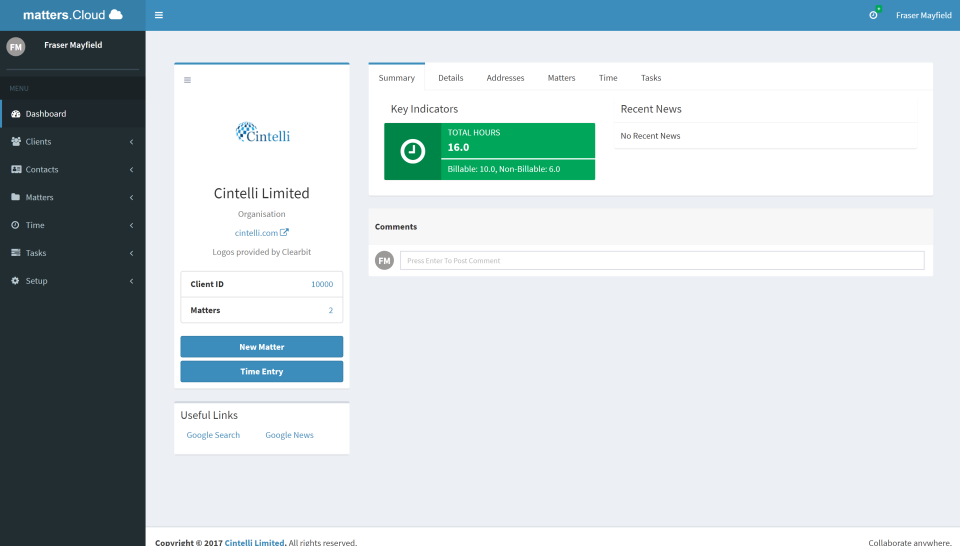Open the Google News link

click(x=289, y=435)
